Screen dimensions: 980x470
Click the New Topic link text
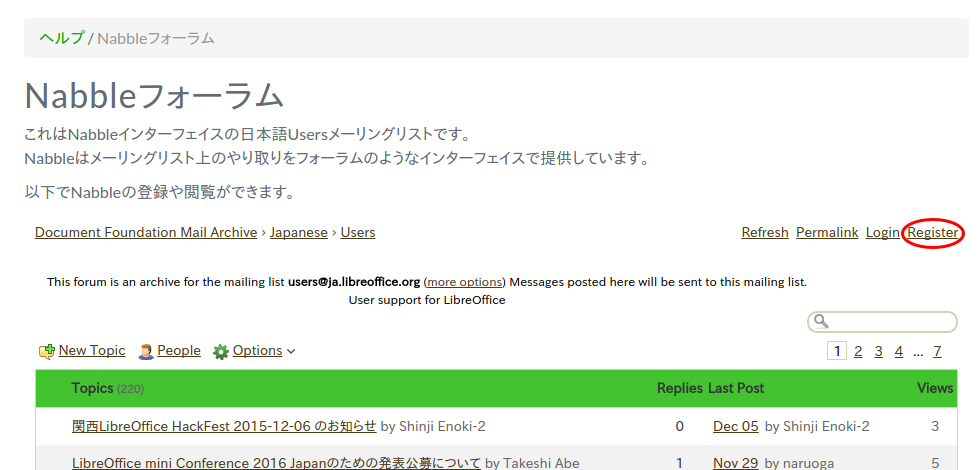(92, 351)
